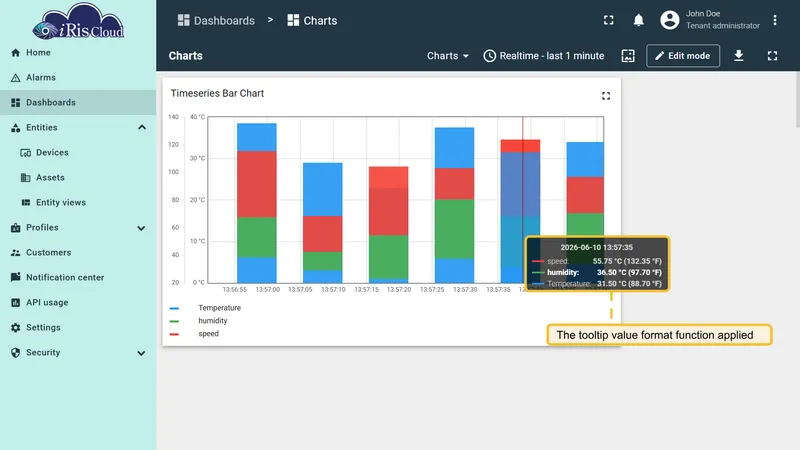Open the user account kebab menu
800x450 pixels.
click(774, 20)
